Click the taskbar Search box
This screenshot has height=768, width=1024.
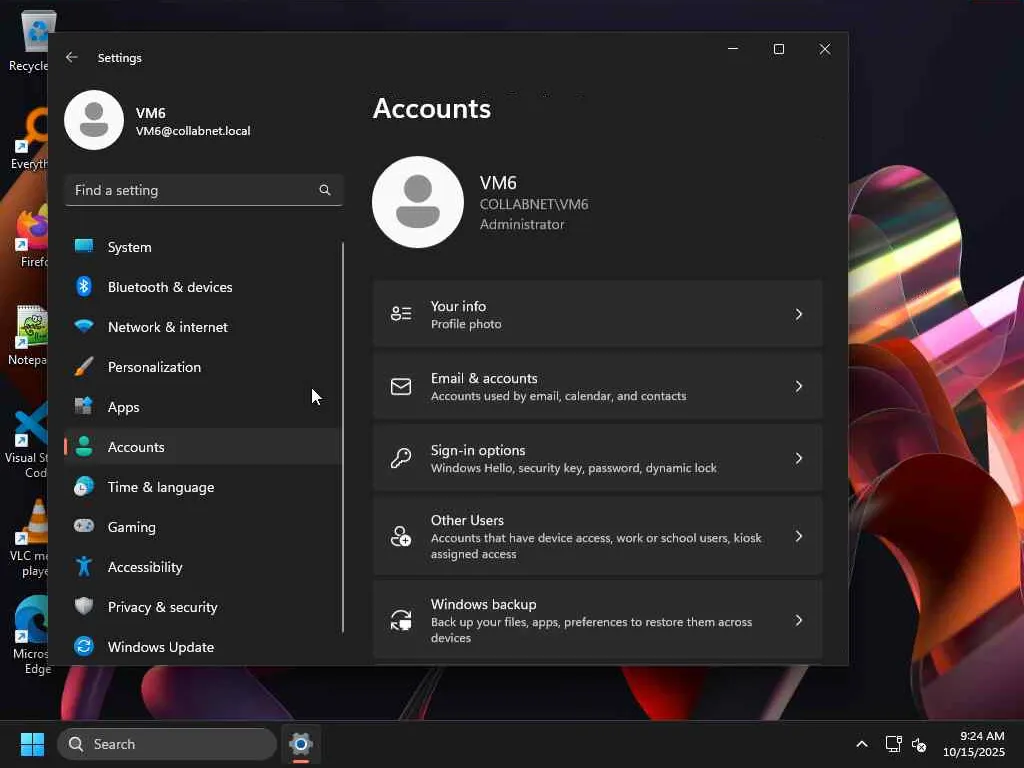tap(167, 744)
